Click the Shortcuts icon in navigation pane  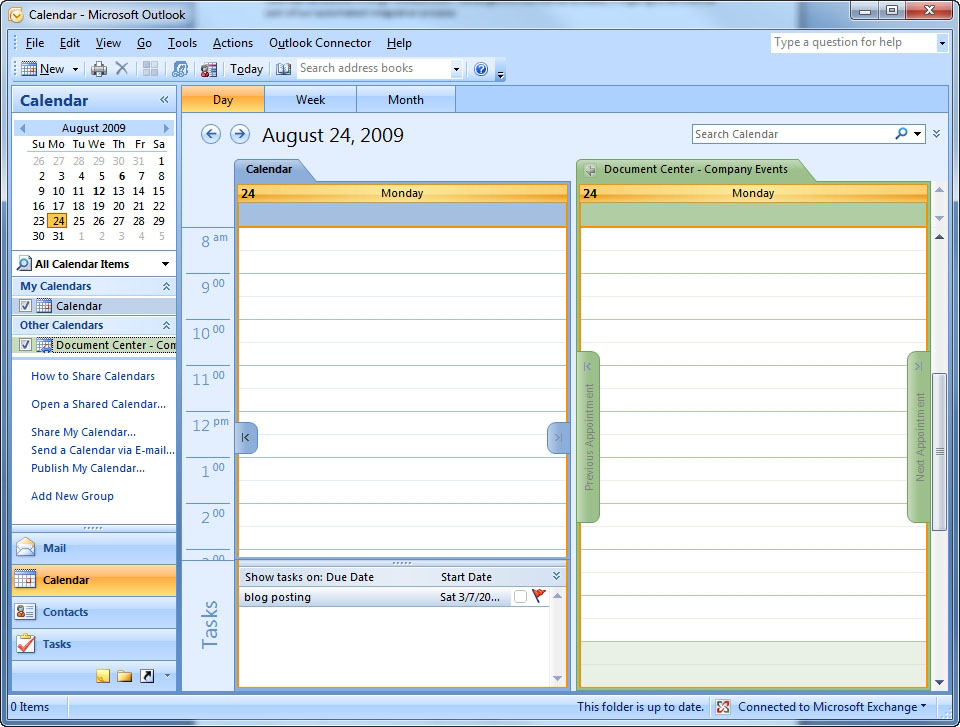point(147,676)
